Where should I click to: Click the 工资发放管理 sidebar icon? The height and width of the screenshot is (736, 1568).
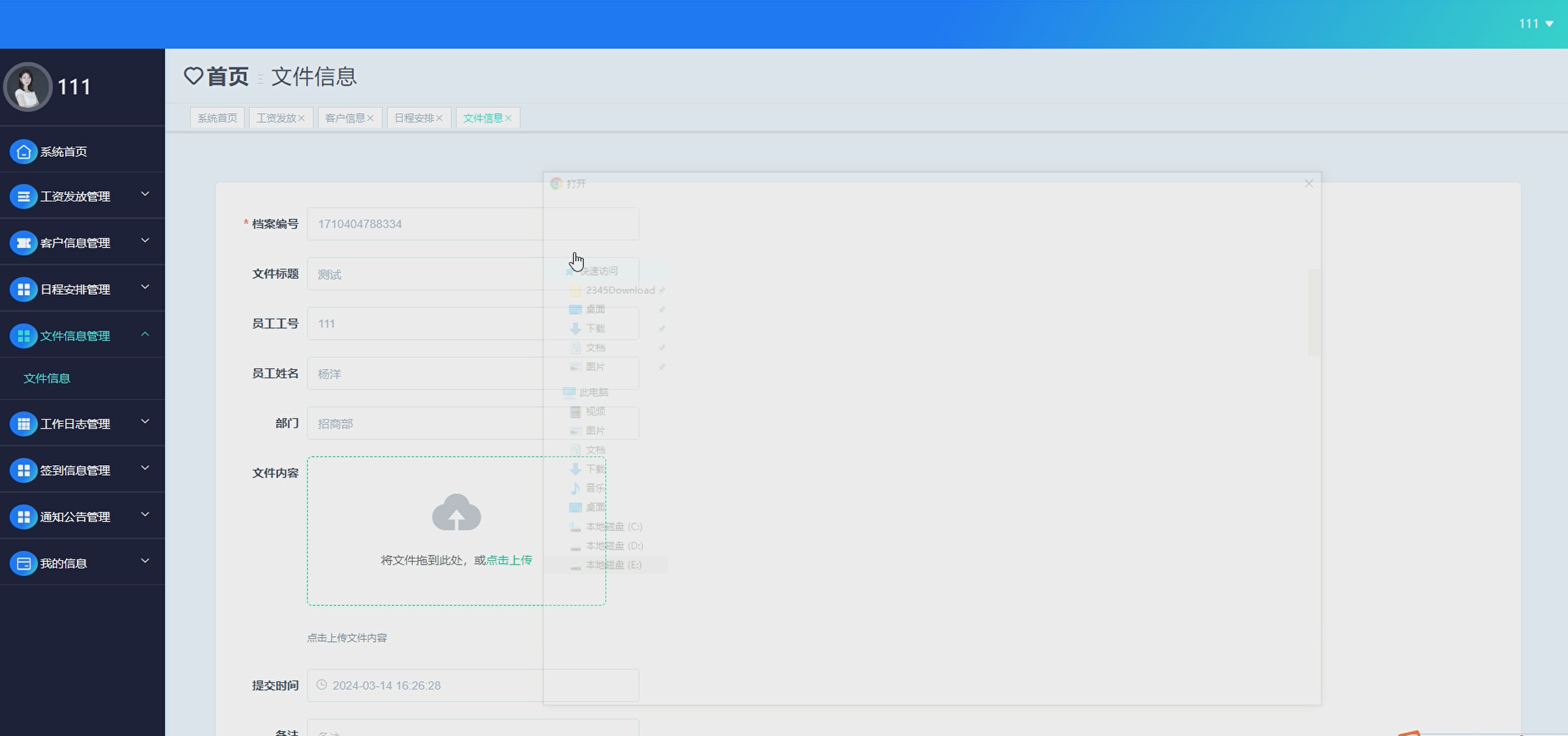pos(24,196)
